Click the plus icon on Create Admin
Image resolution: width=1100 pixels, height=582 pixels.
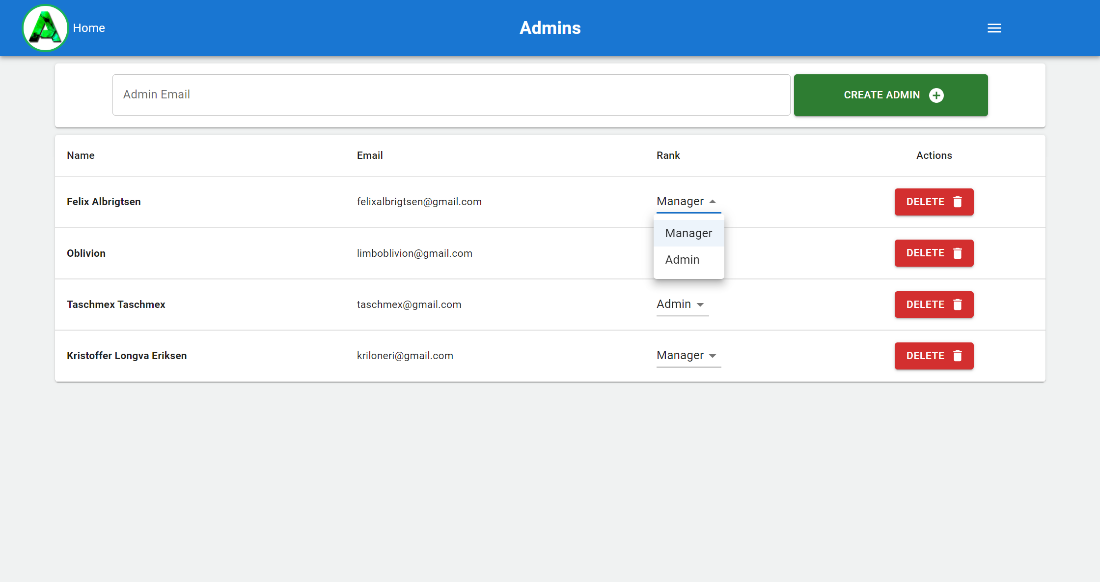(936, 95)
